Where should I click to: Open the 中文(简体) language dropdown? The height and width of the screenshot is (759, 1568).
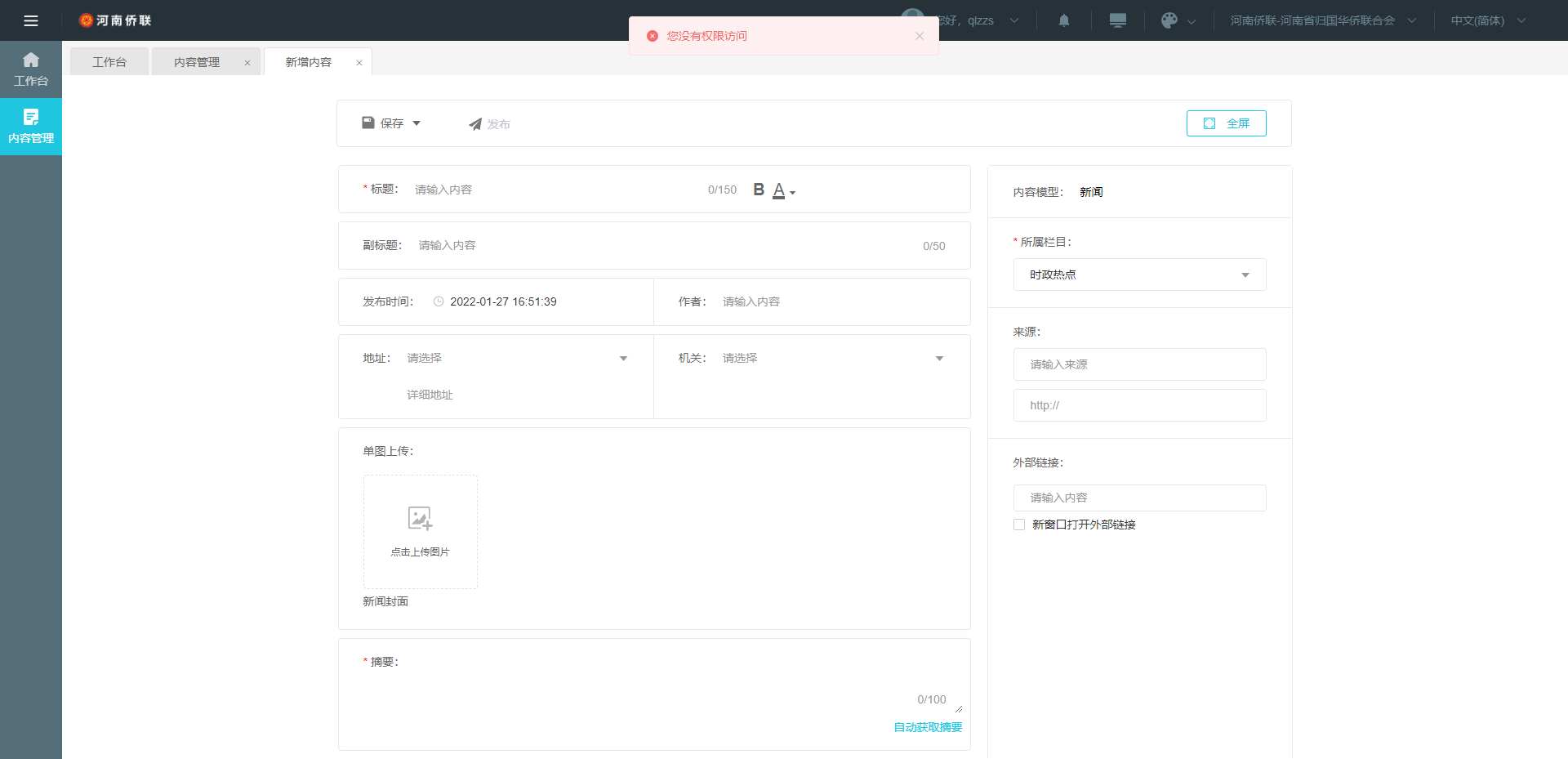[1488, 20]
